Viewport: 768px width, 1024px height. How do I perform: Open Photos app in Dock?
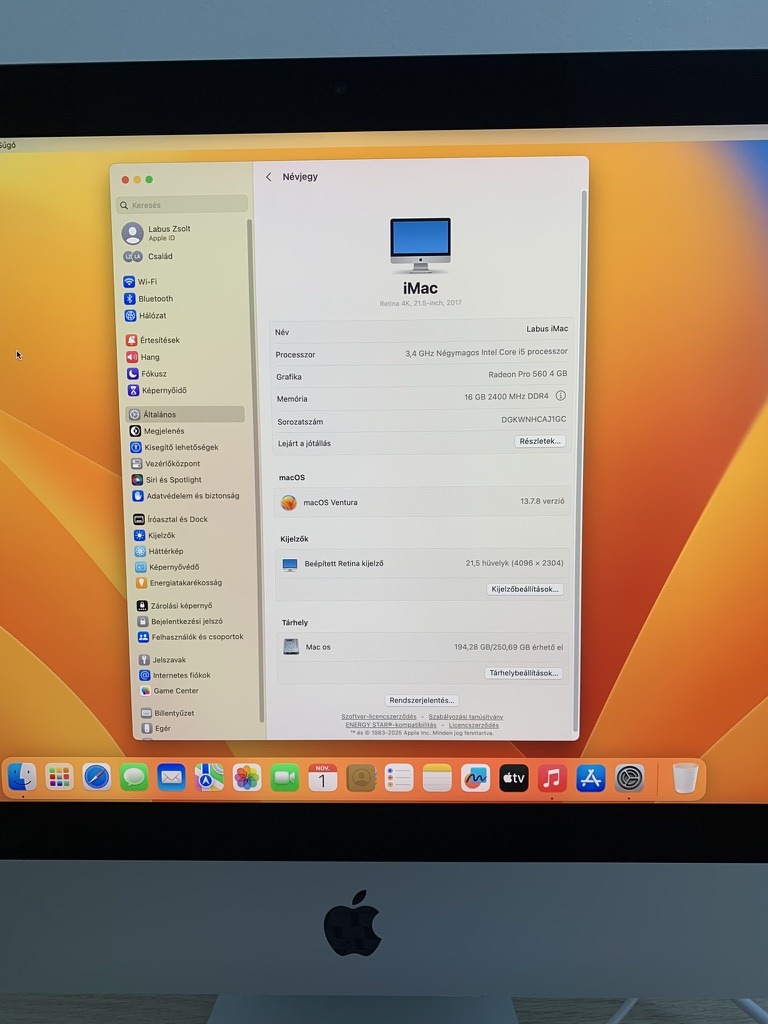point(247,778)
